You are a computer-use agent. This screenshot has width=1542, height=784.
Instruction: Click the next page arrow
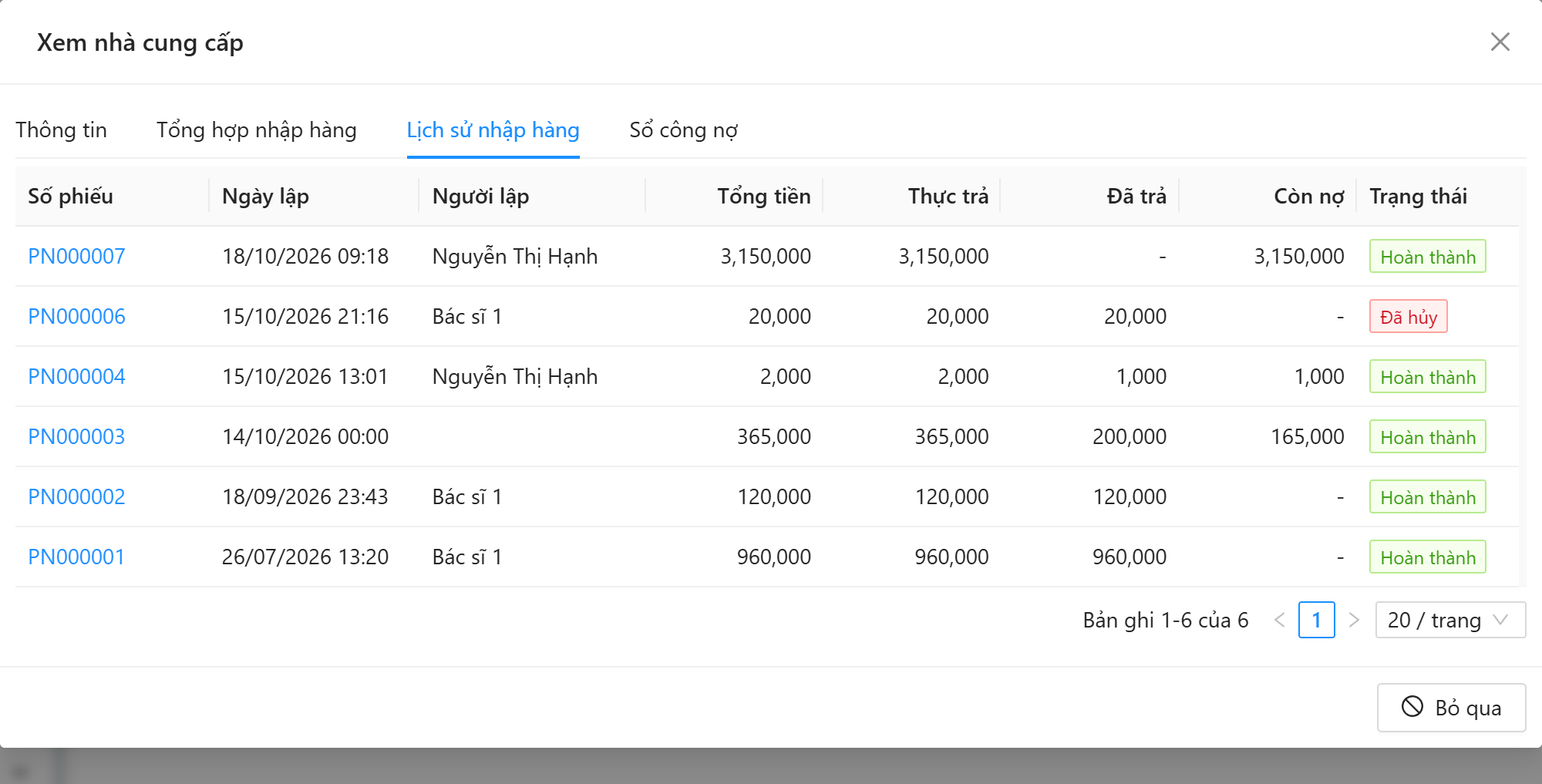tap(1354, 620)
